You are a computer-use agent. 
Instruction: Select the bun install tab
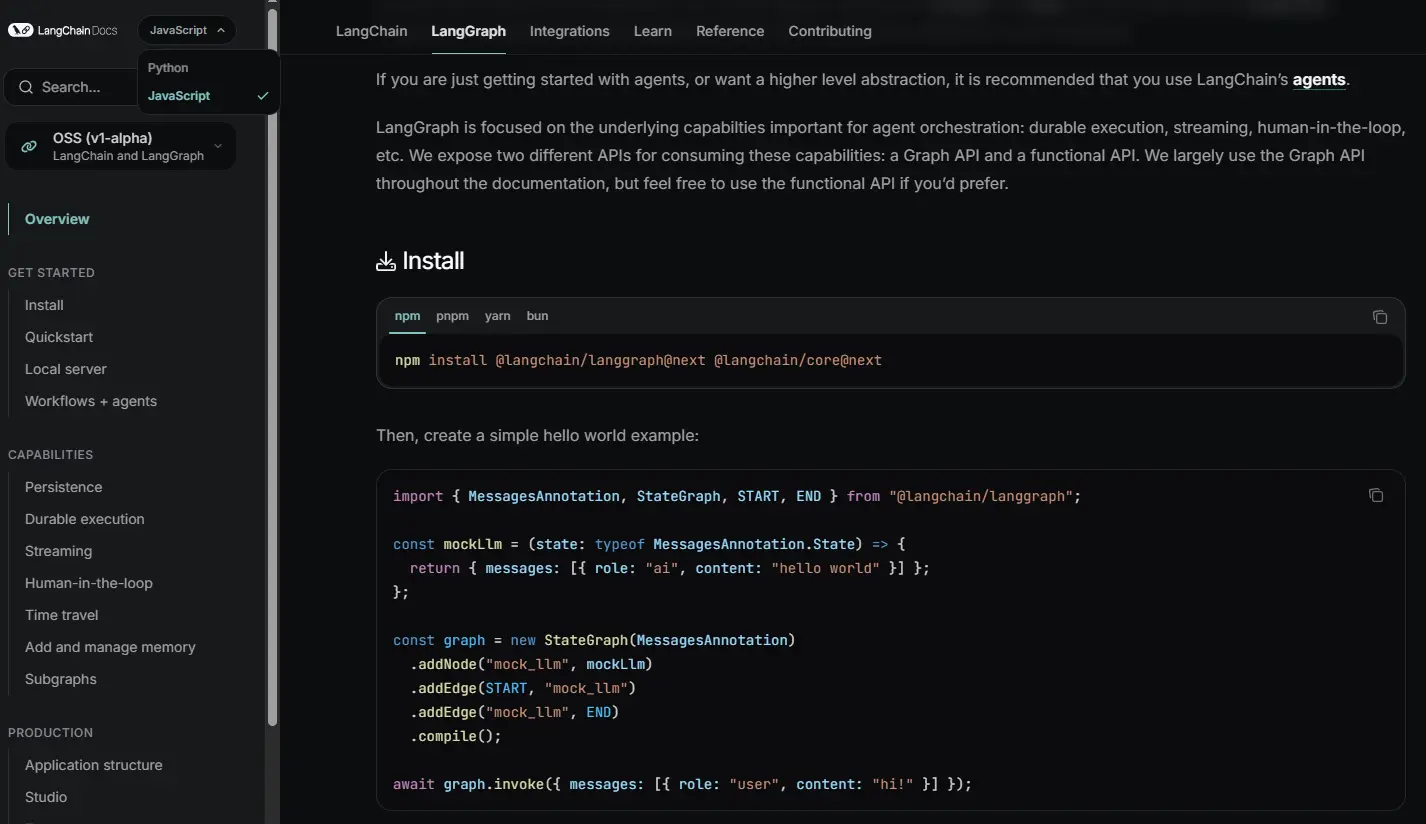(x=537, y=316)
